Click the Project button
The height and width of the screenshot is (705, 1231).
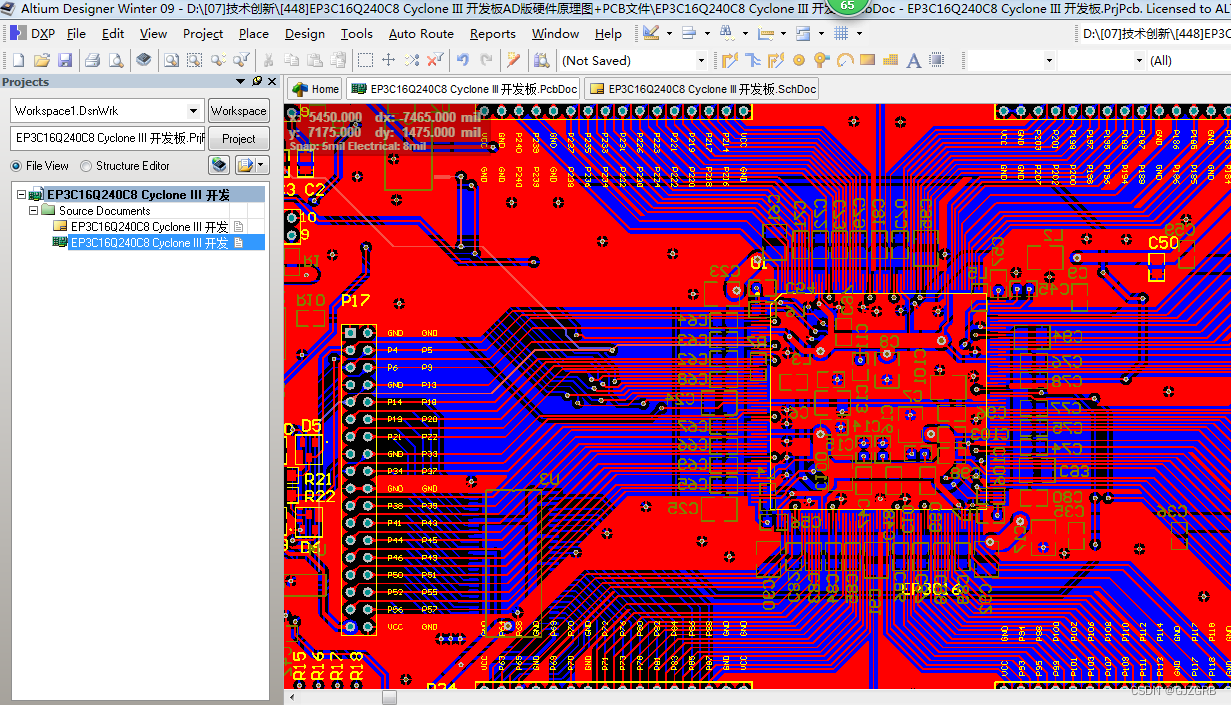(238, 138)
